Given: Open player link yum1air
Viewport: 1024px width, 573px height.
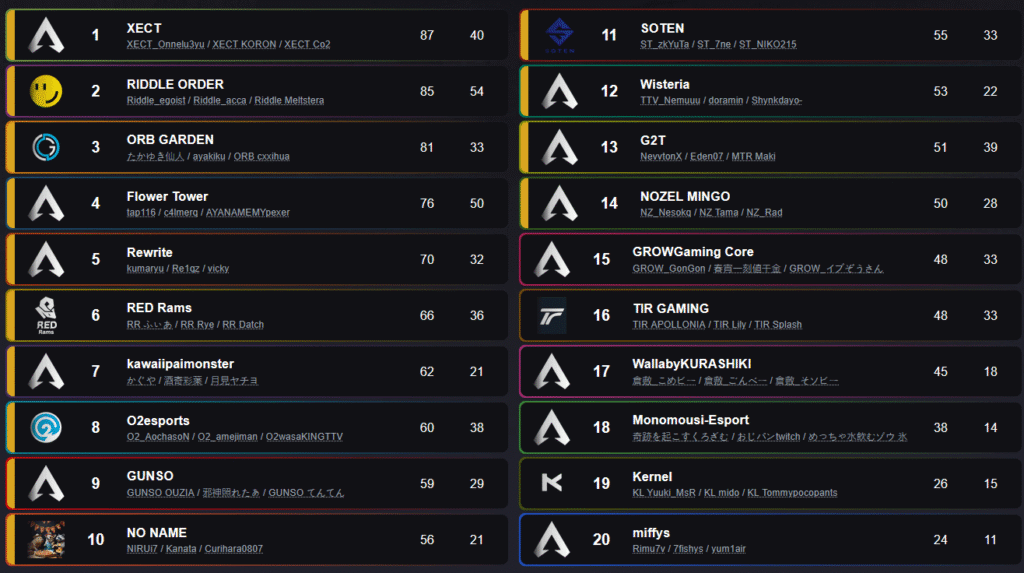Looking at the screenshot, I should [728, 549].
